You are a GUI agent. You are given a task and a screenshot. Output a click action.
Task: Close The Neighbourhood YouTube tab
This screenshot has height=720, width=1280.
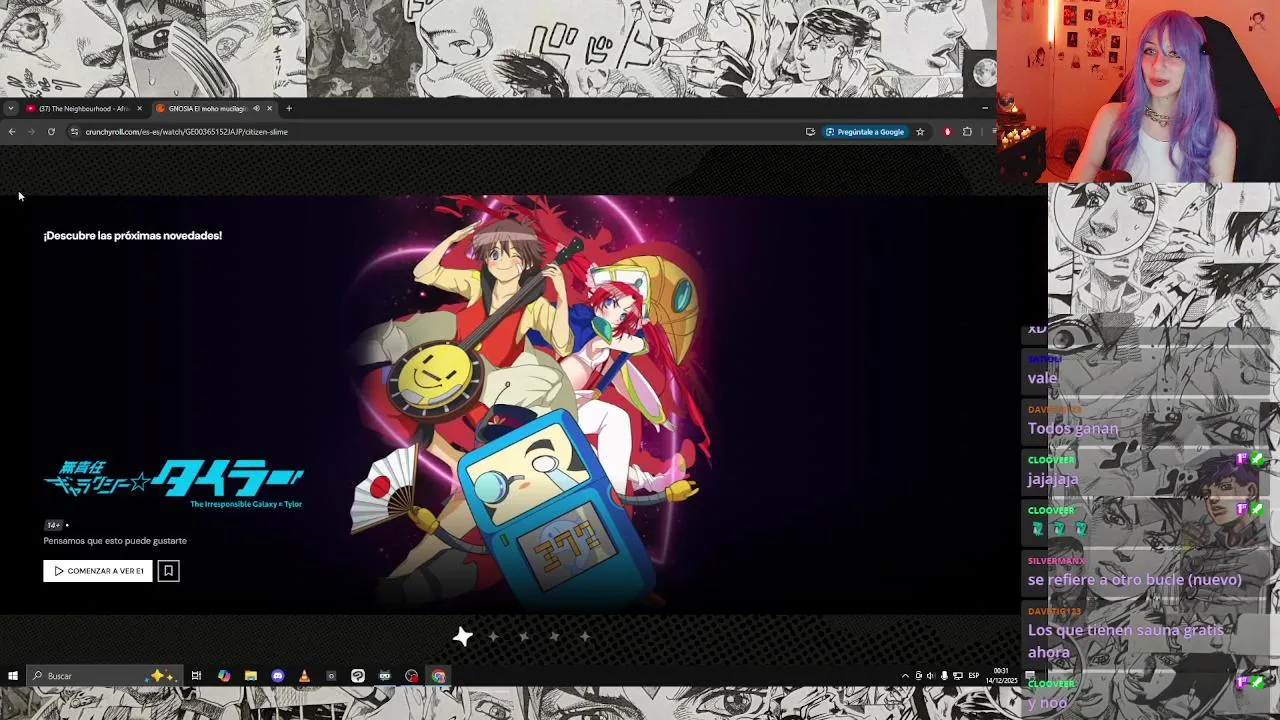pos(139,108)
